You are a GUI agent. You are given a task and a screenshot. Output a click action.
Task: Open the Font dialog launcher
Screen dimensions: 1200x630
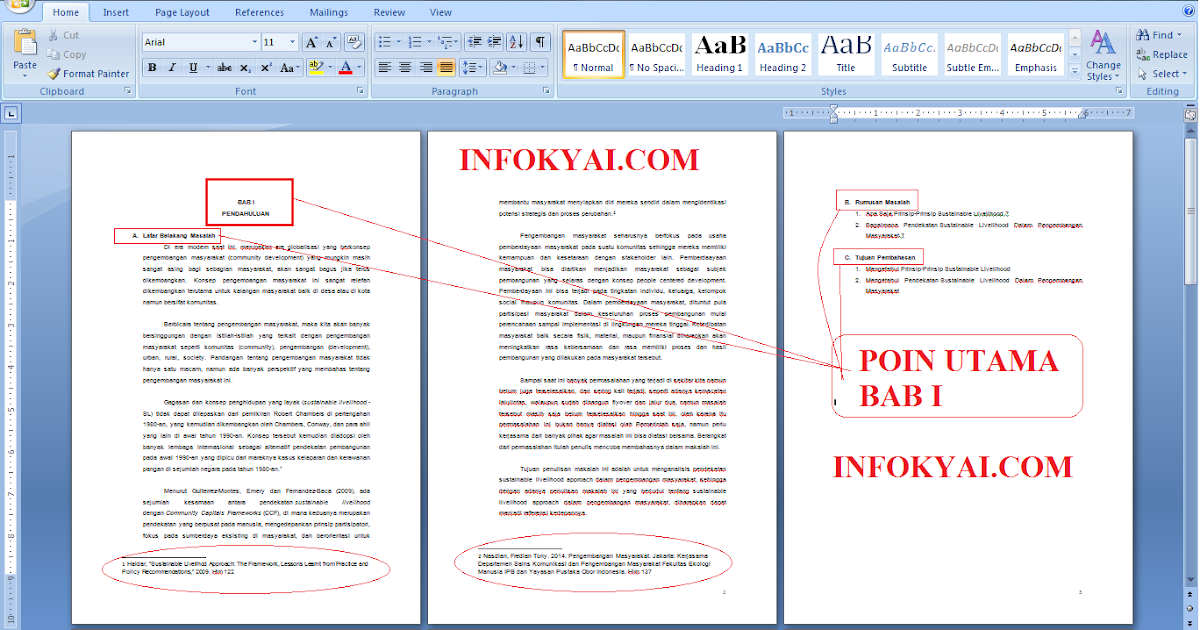coord(362,91)
